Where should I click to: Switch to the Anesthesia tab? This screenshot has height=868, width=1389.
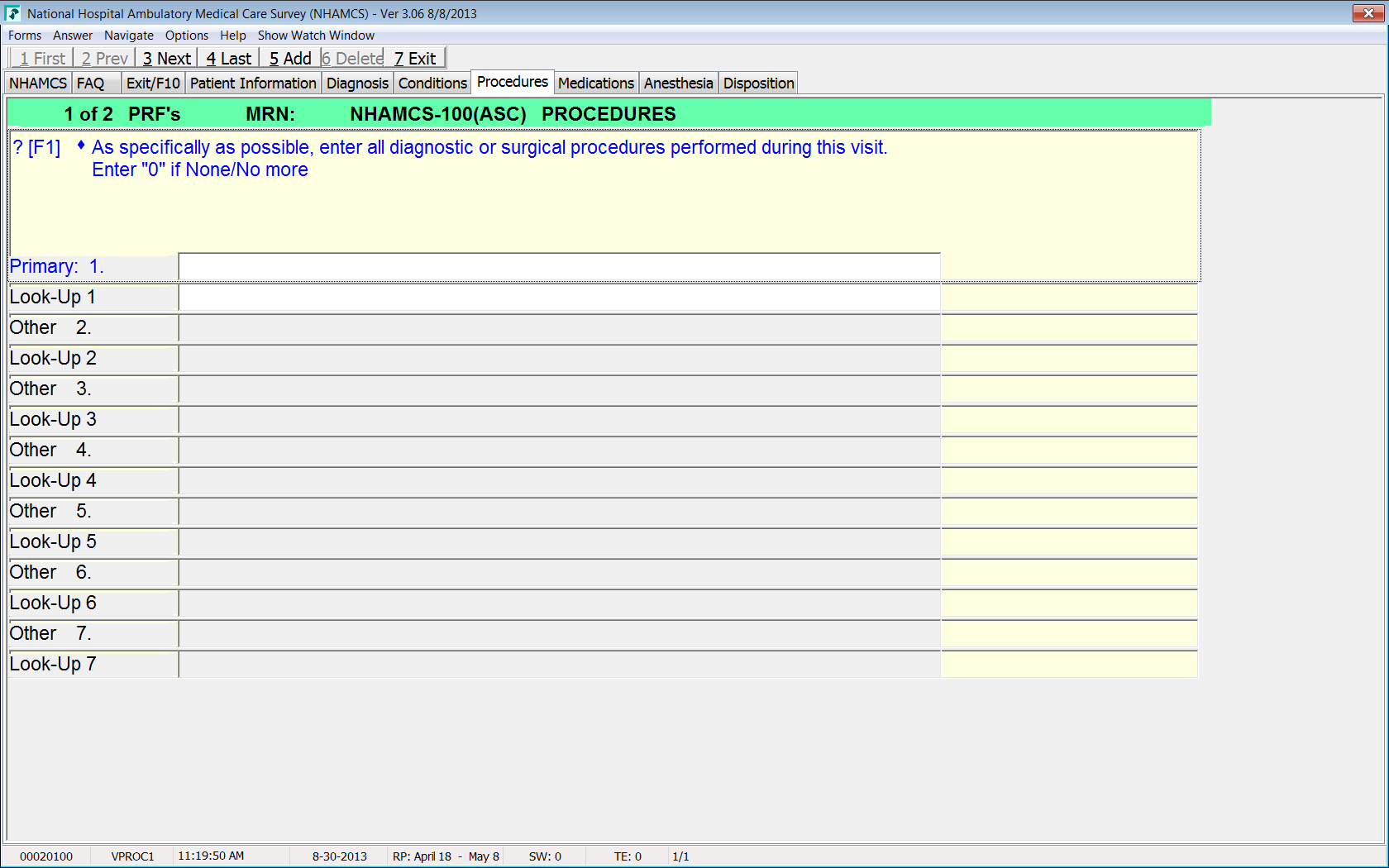coord(678,83)
